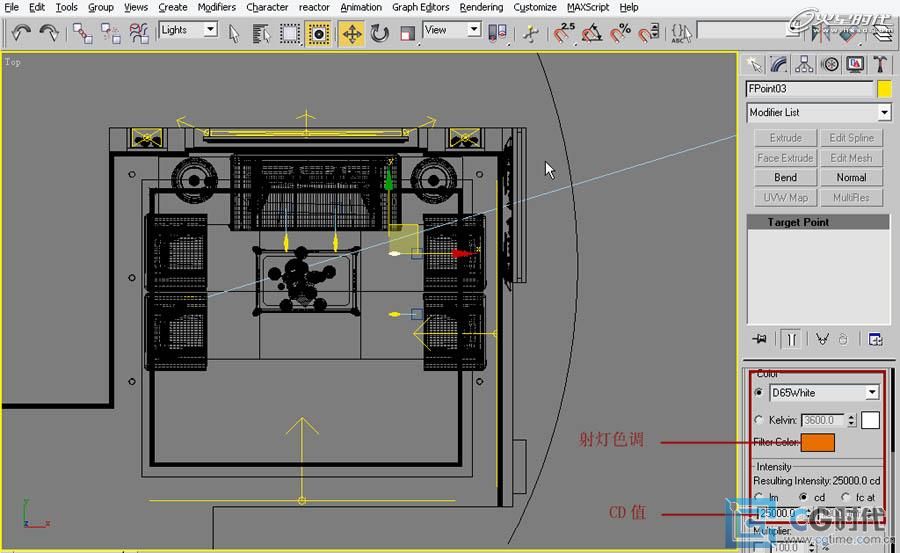Open the D65White color preset dropdown

(872, 393)
